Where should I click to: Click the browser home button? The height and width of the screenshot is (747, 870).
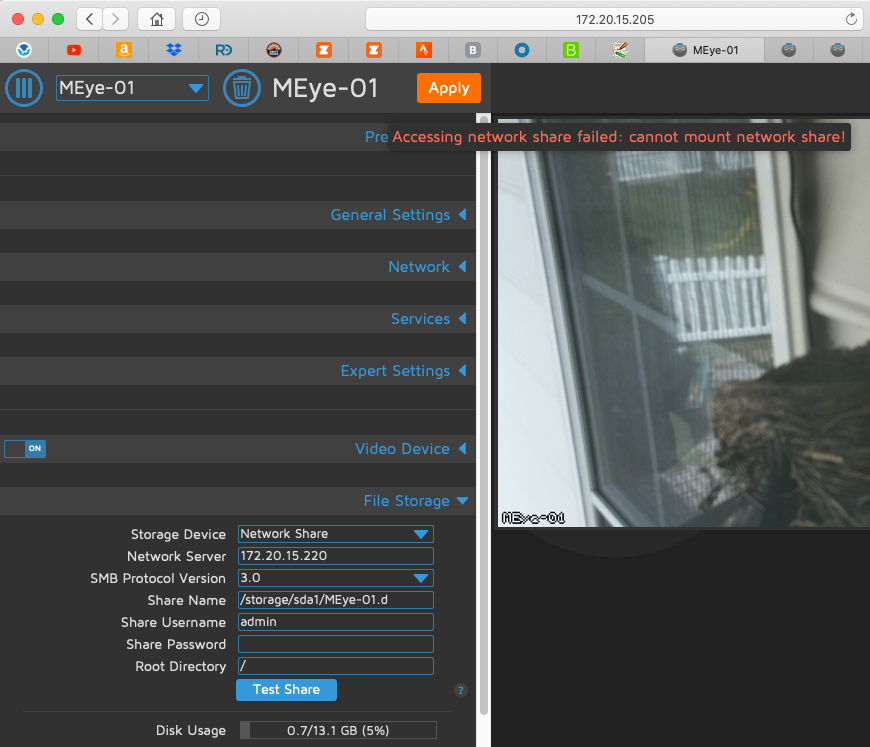click(x=157, y=19)
